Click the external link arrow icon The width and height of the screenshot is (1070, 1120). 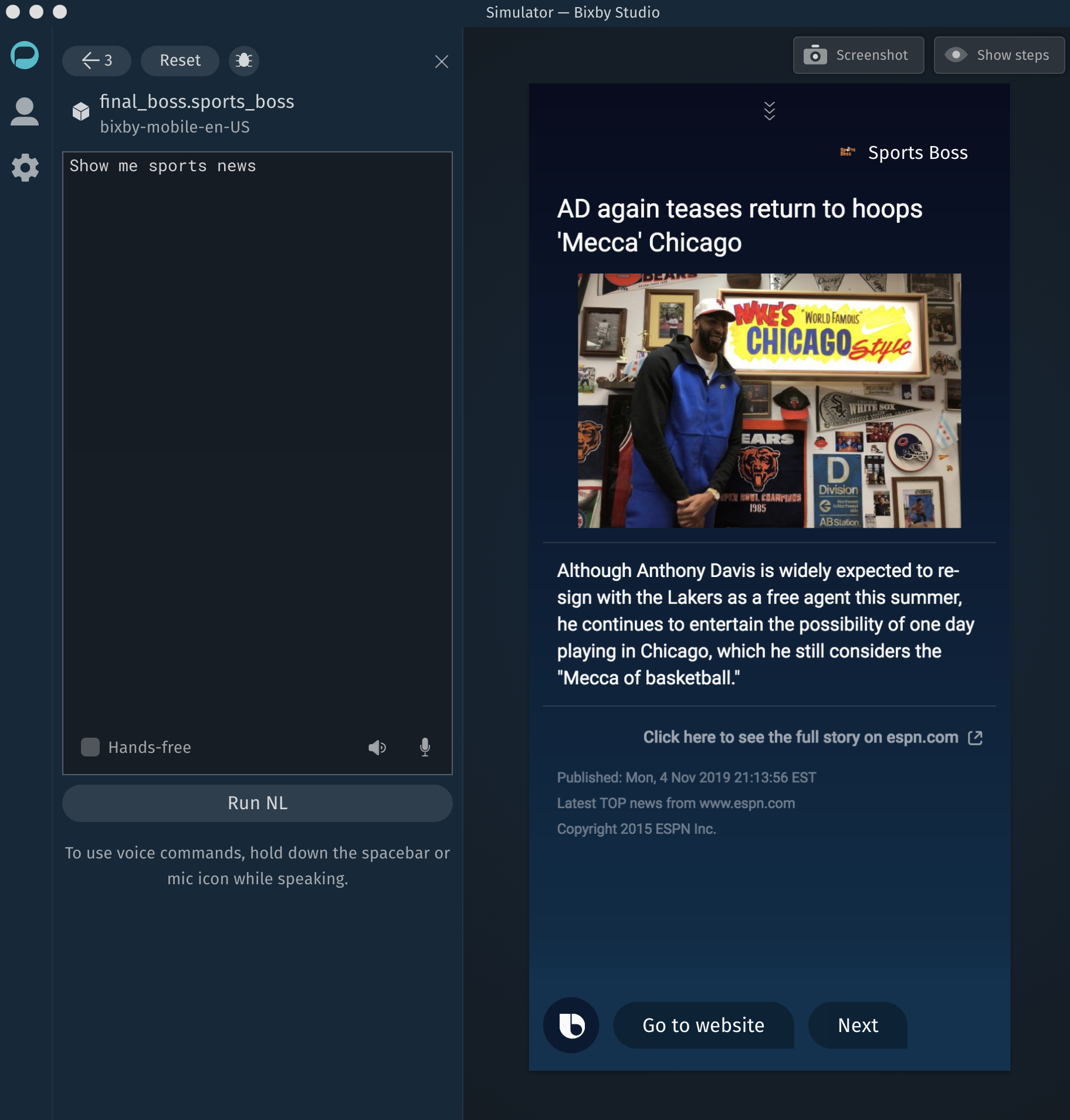(x=975, y=738)
